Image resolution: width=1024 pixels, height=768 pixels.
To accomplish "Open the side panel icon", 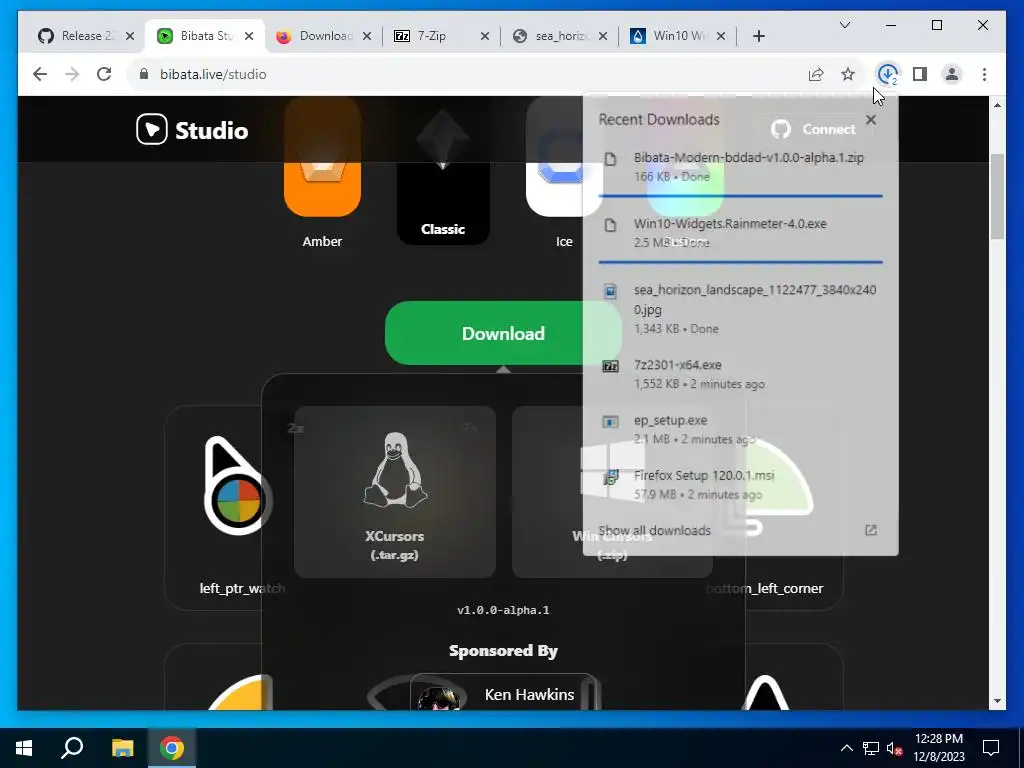I will tap(920, 74).
